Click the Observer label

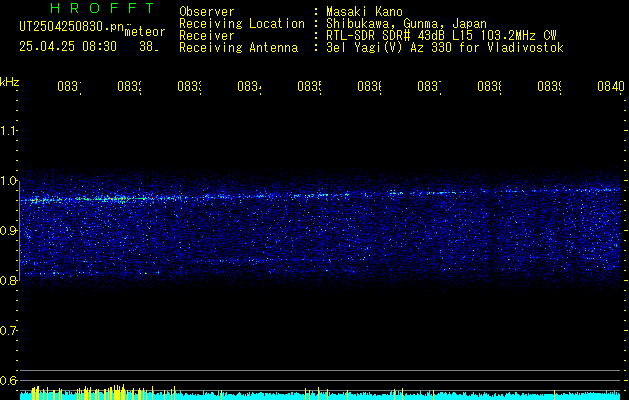pyautogui.click(x=207, y=12)
